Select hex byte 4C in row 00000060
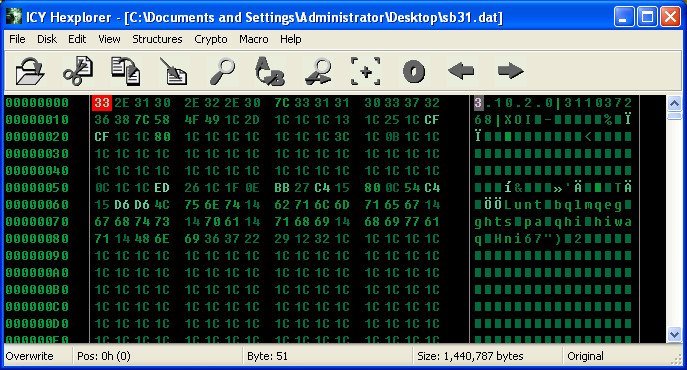 point(162,205)
